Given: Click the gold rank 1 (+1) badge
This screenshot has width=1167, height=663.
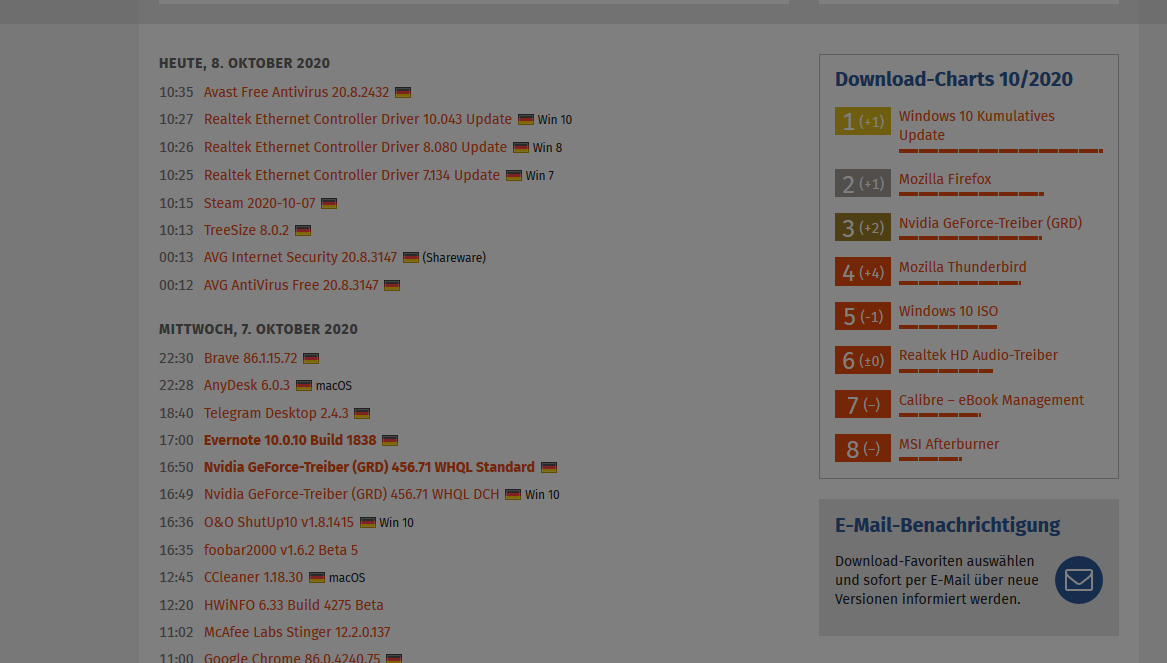Looking at the screenshot, I should tap(863, 121).
